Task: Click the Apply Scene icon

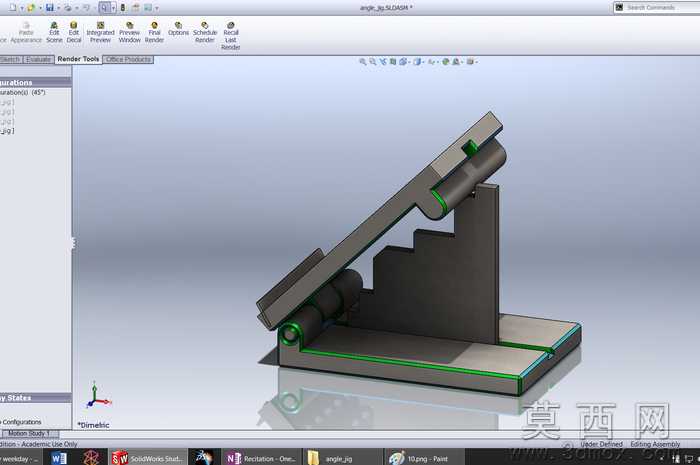Action: [x=456, y=62]
